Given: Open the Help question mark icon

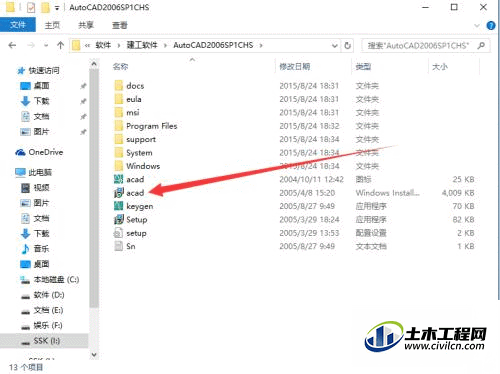Looking at the screenshot, I should pyautogui.click(x=491, y=25).
